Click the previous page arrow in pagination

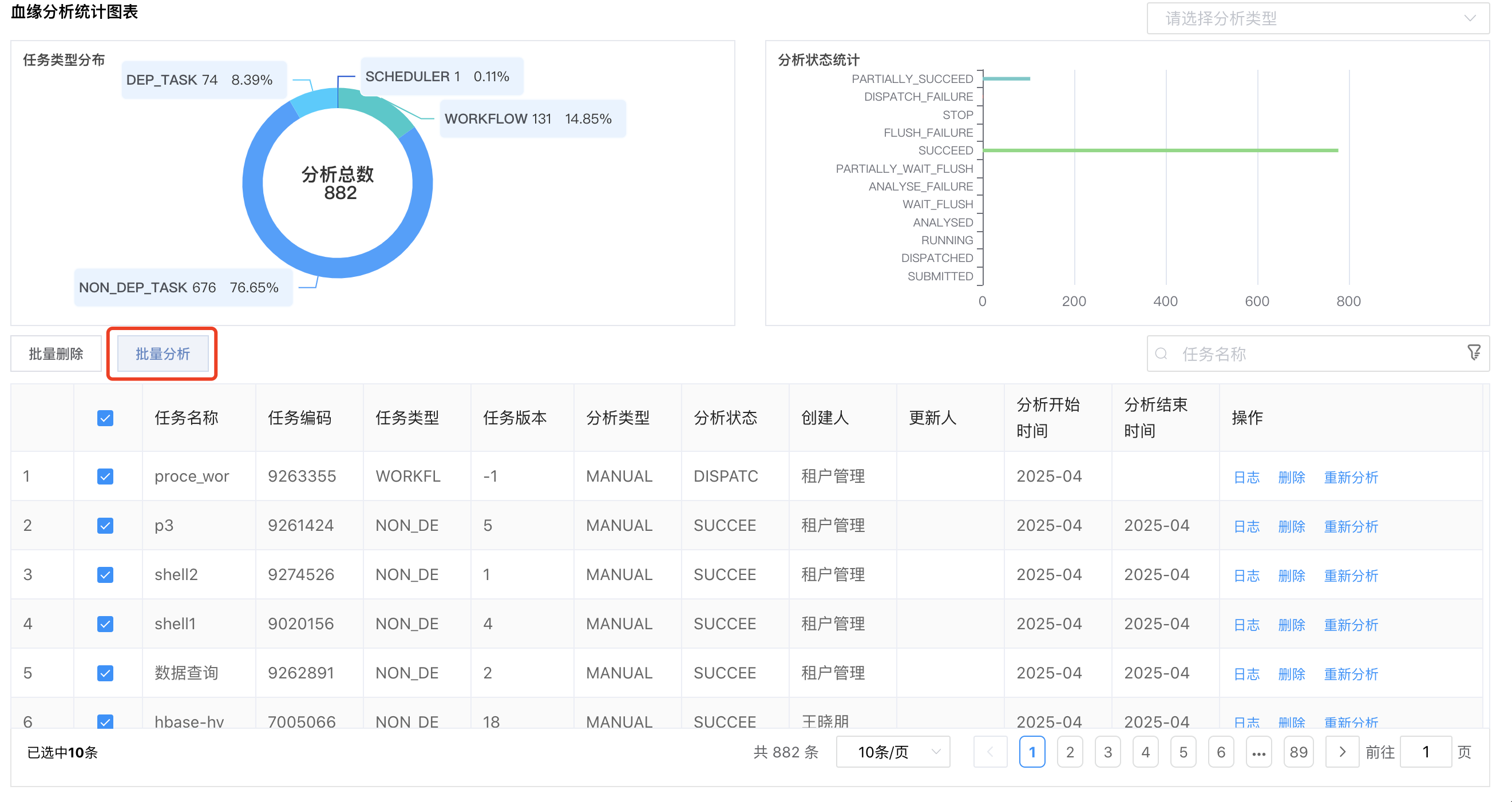click(x=990, y=752)
